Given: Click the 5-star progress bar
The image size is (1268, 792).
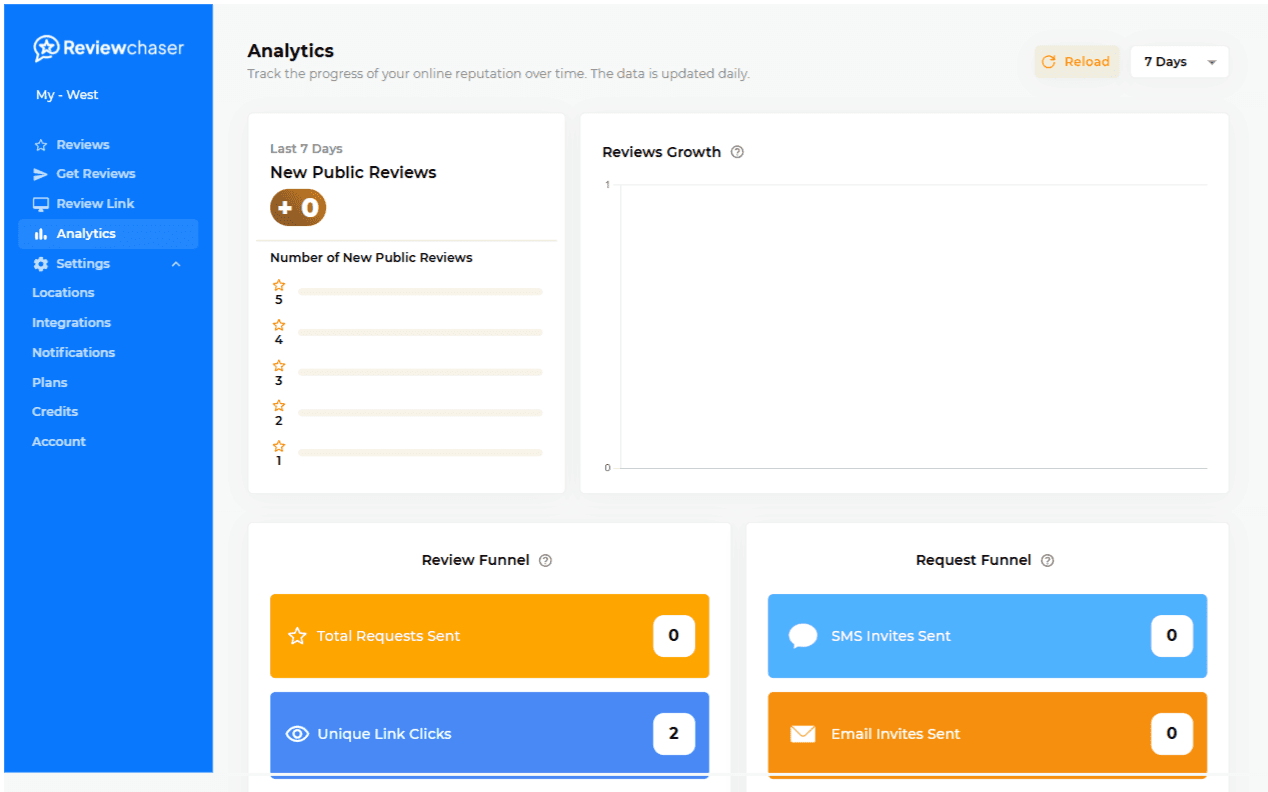Looking at the screenshot, I should 420,292.
